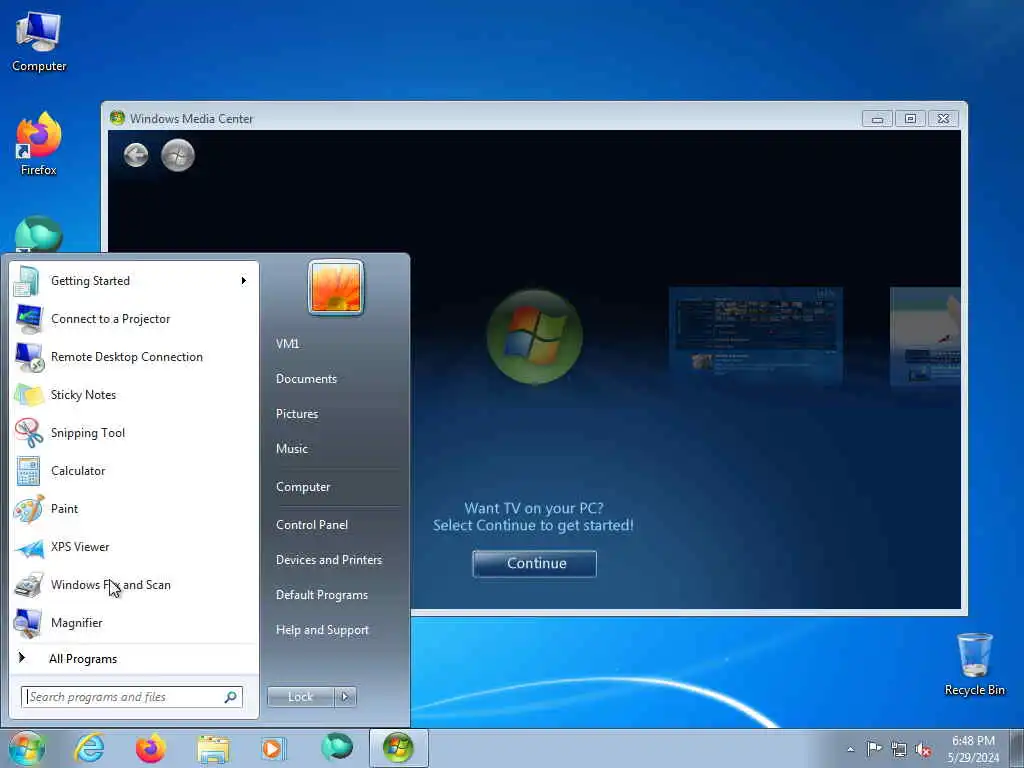Click the muted volume tray icon
The height and width of the screenshot is (768, 1024).
pos(923,750)
